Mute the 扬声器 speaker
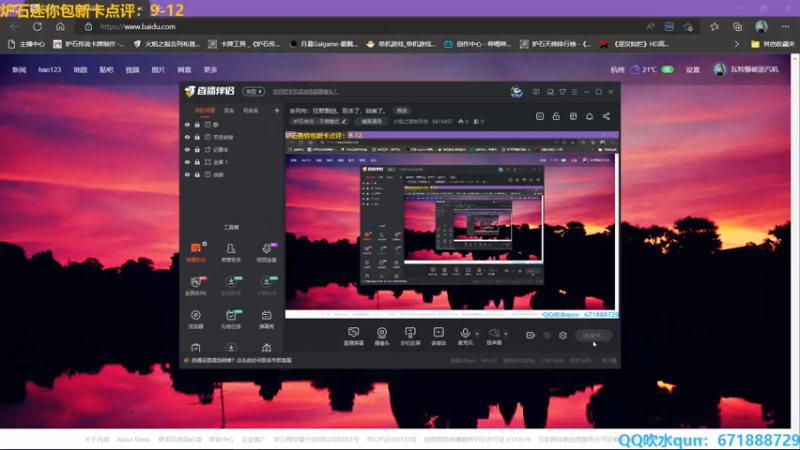Image resolution: width=800 pixels, height=450 pixels. [x=493, y=336]
